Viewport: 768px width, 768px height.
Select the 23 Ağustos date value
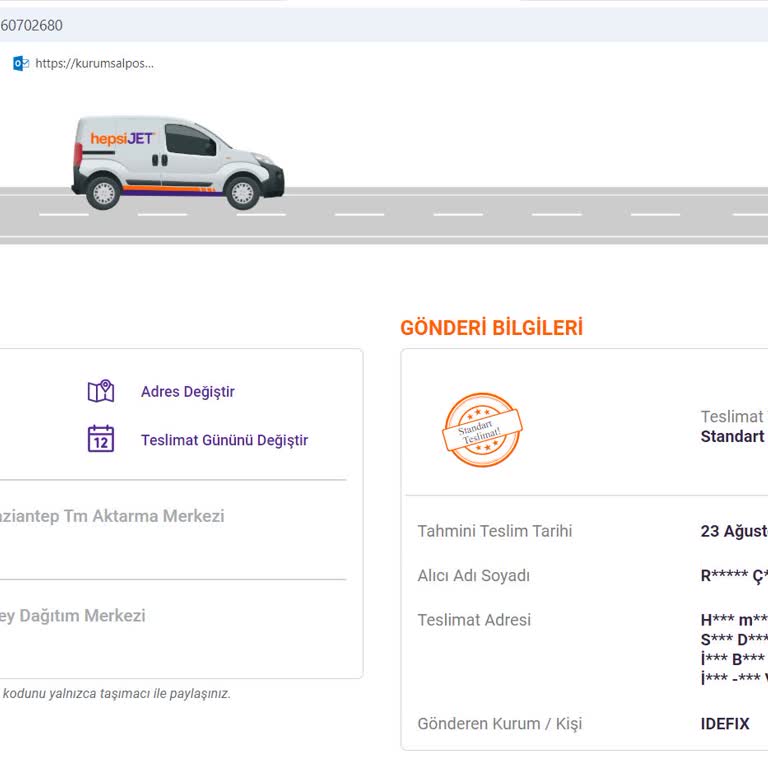coord(734,531)
